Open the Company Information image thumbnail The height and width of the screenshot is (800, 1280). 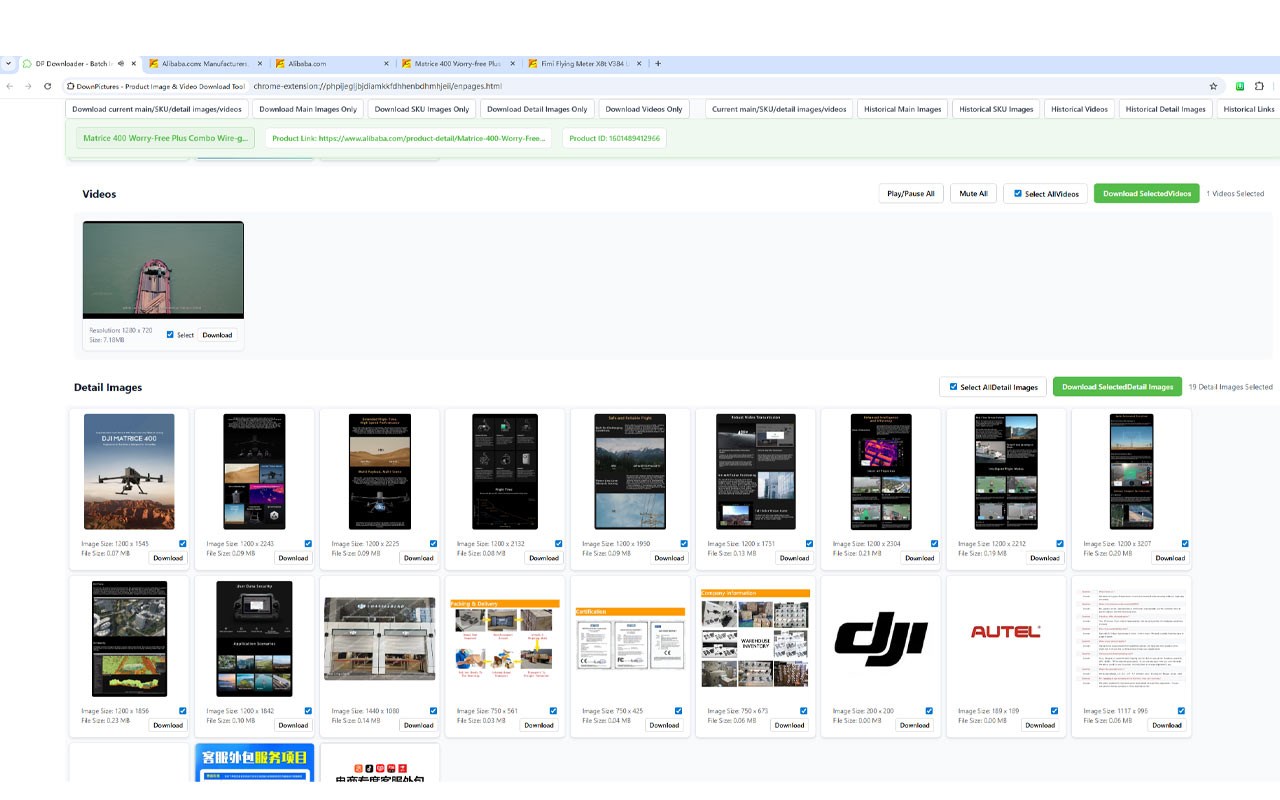click(755, 639)
